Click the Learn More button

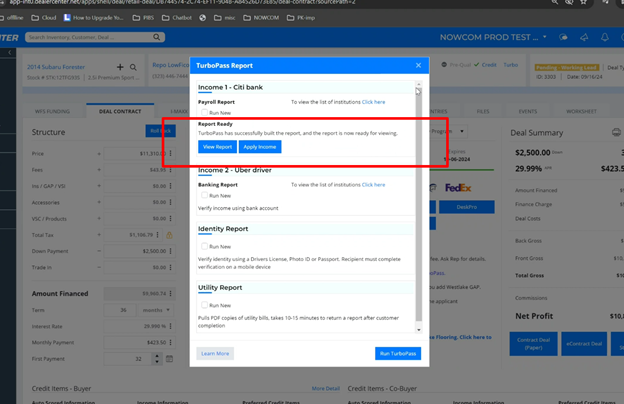[215, 353]
